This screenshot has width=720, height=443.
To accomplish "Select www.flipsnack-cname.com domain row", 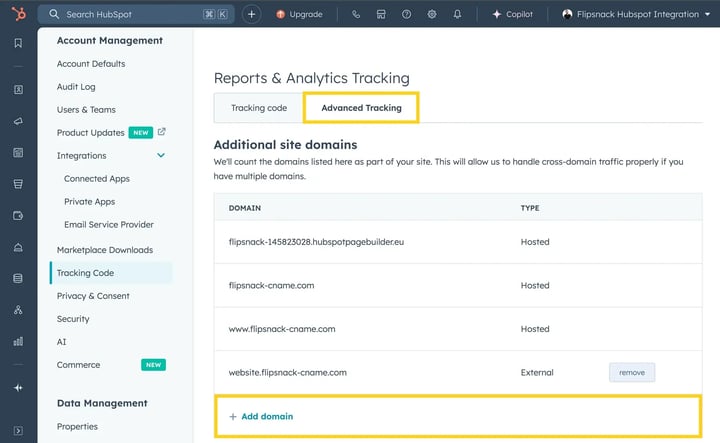I will tap(458, 329).
